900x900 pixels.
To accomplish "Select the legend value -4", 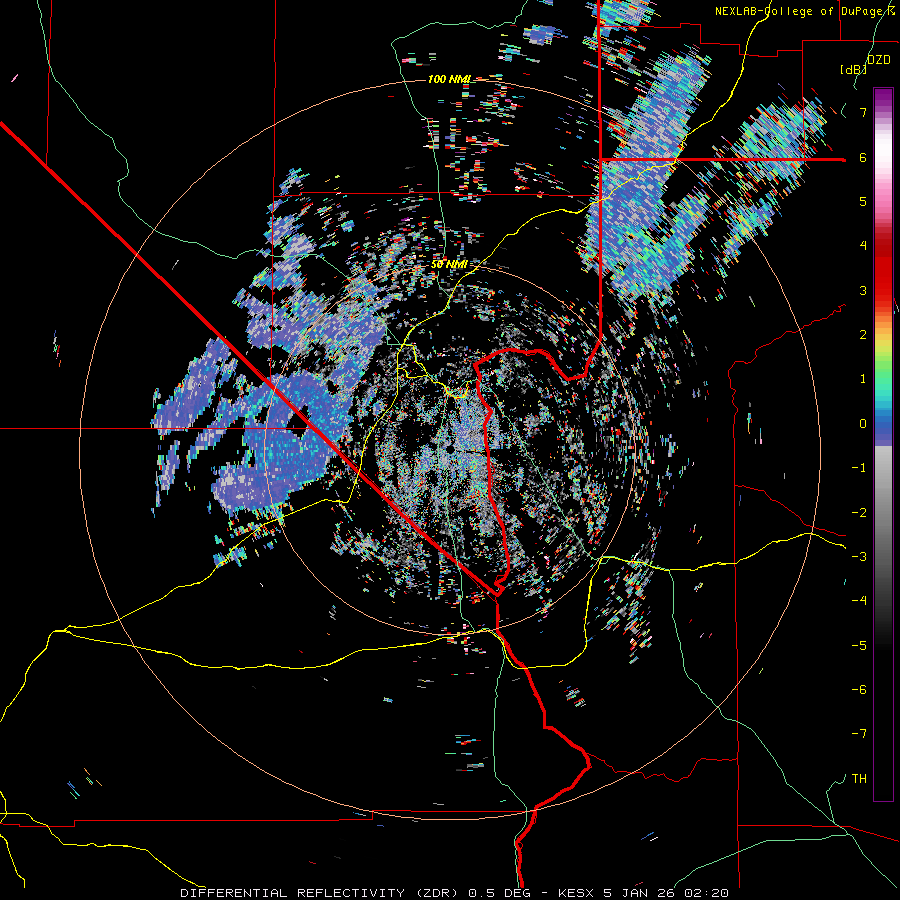I will point(859,600).
